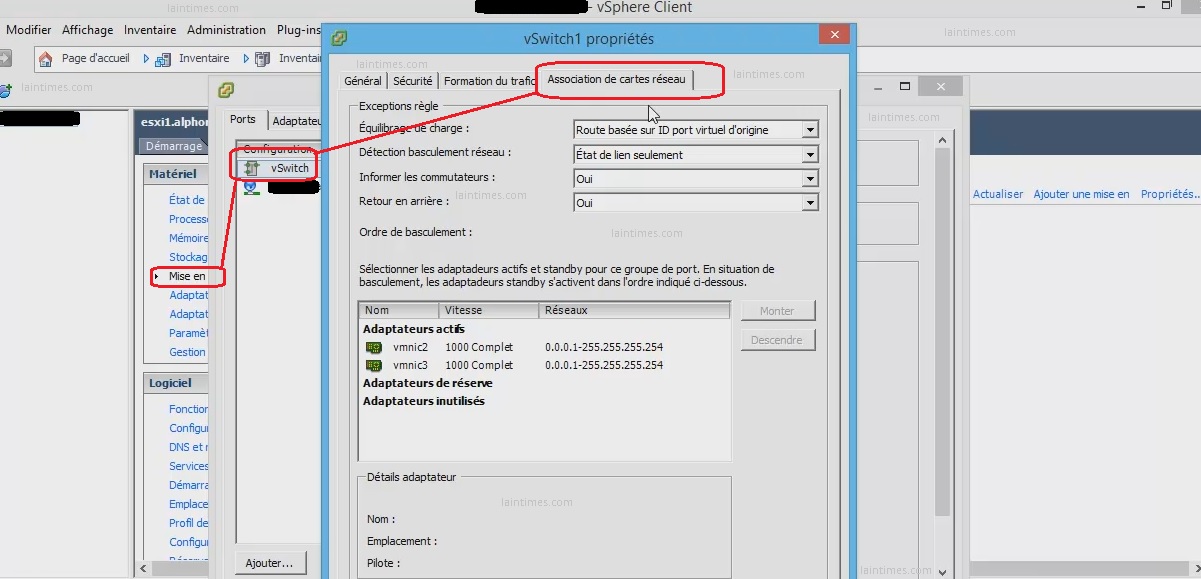Select the vmnic3 adapter name

point(410,365)
